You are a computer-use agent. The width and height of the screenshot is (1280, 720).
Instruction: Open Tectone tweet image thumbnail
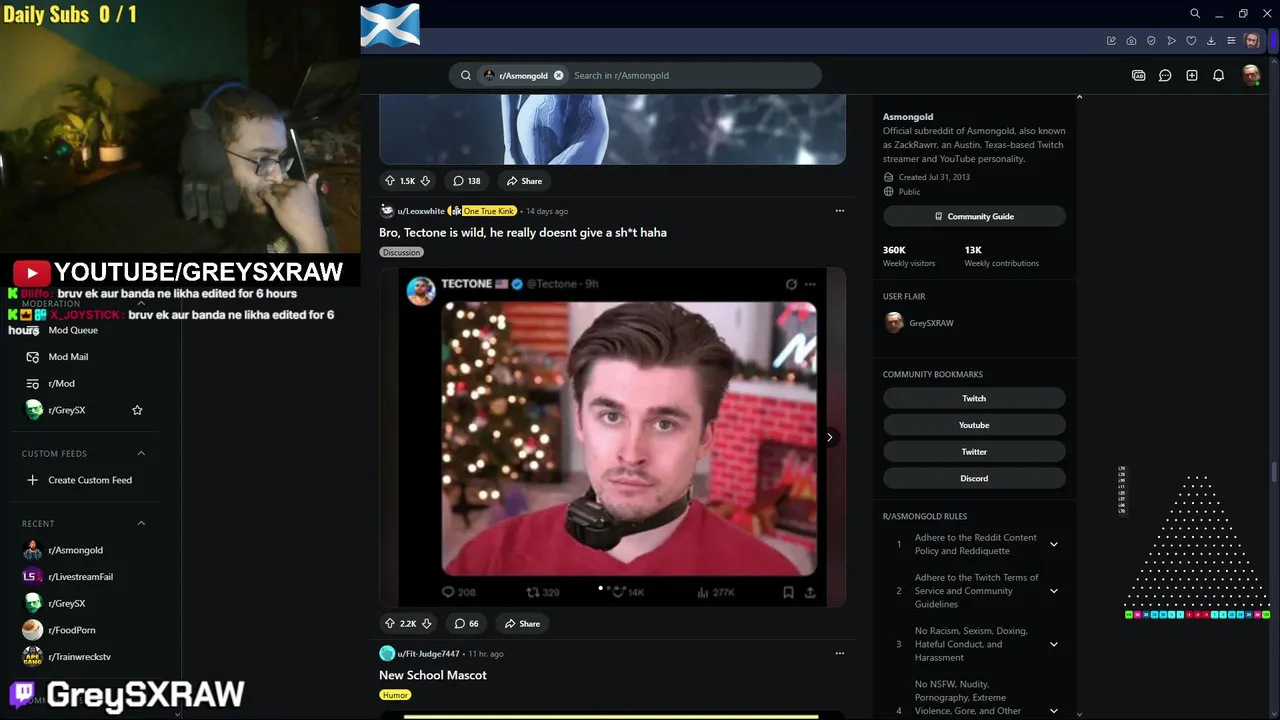[612, 437]
